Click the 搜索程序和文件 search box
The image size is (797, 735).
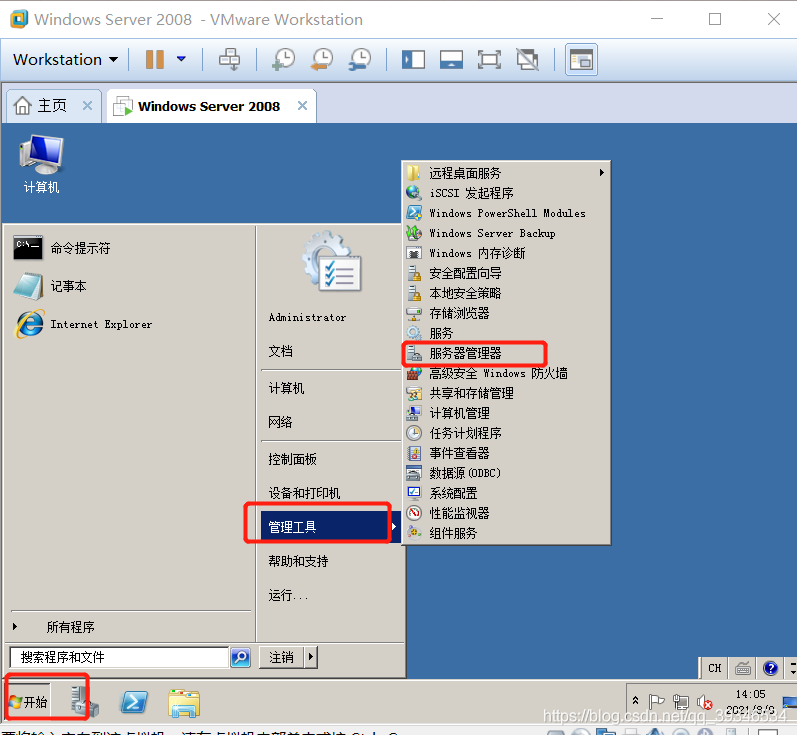[x=119, y=657]
